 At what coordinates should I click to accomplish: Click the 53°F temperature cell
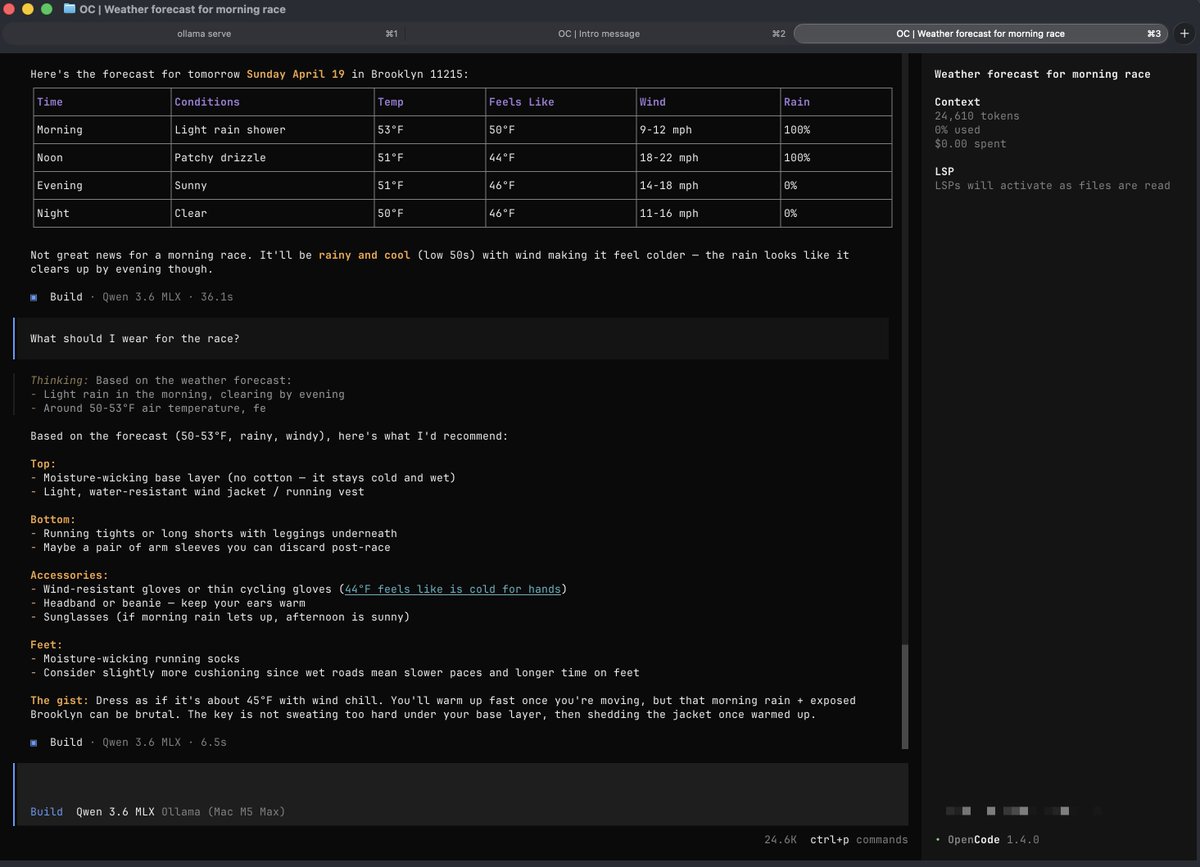[390, 130]
